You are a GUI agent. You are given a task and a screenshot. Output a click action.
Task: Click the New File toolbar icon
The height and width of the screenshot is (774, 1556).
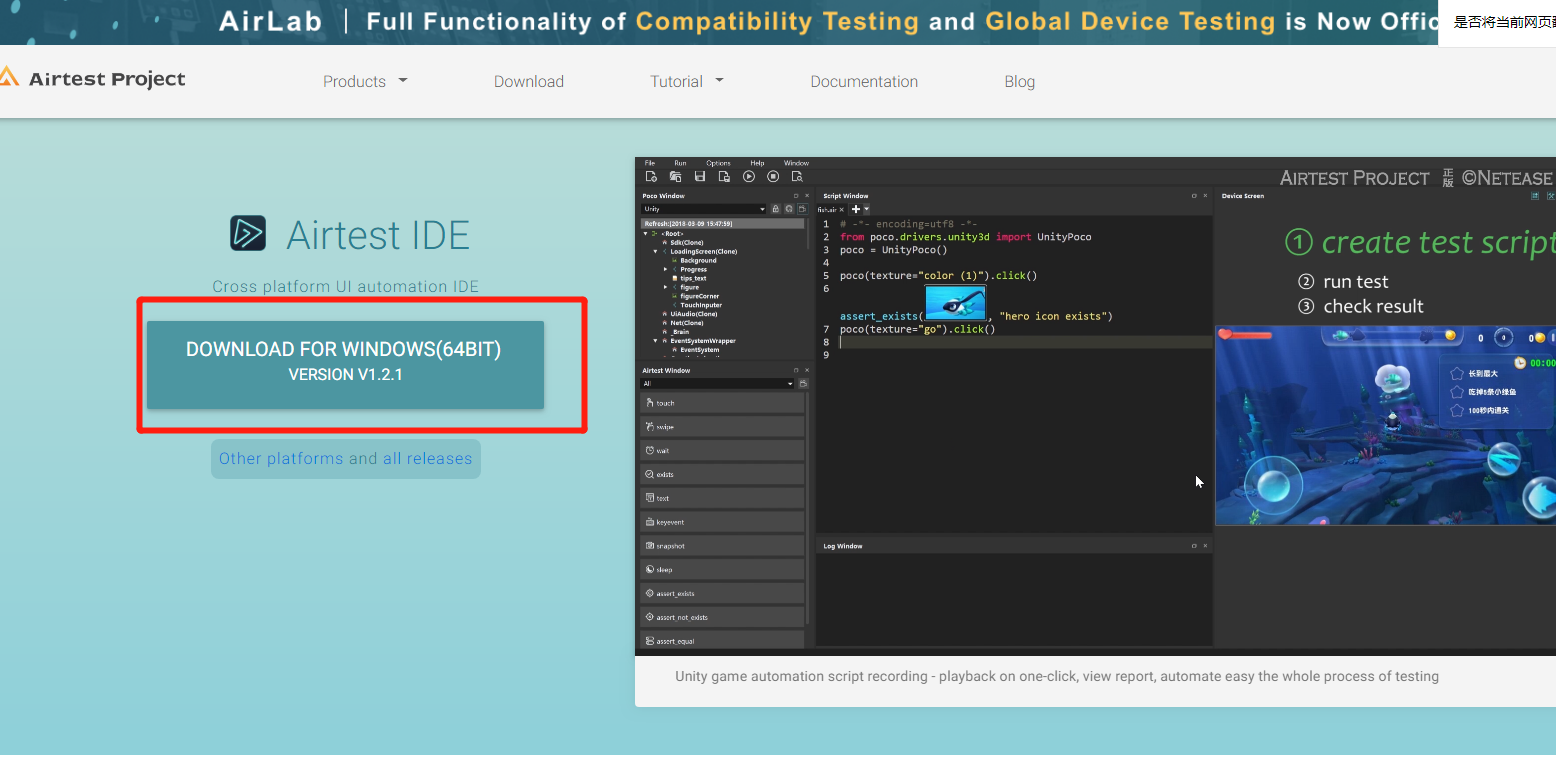click(651, 176)
